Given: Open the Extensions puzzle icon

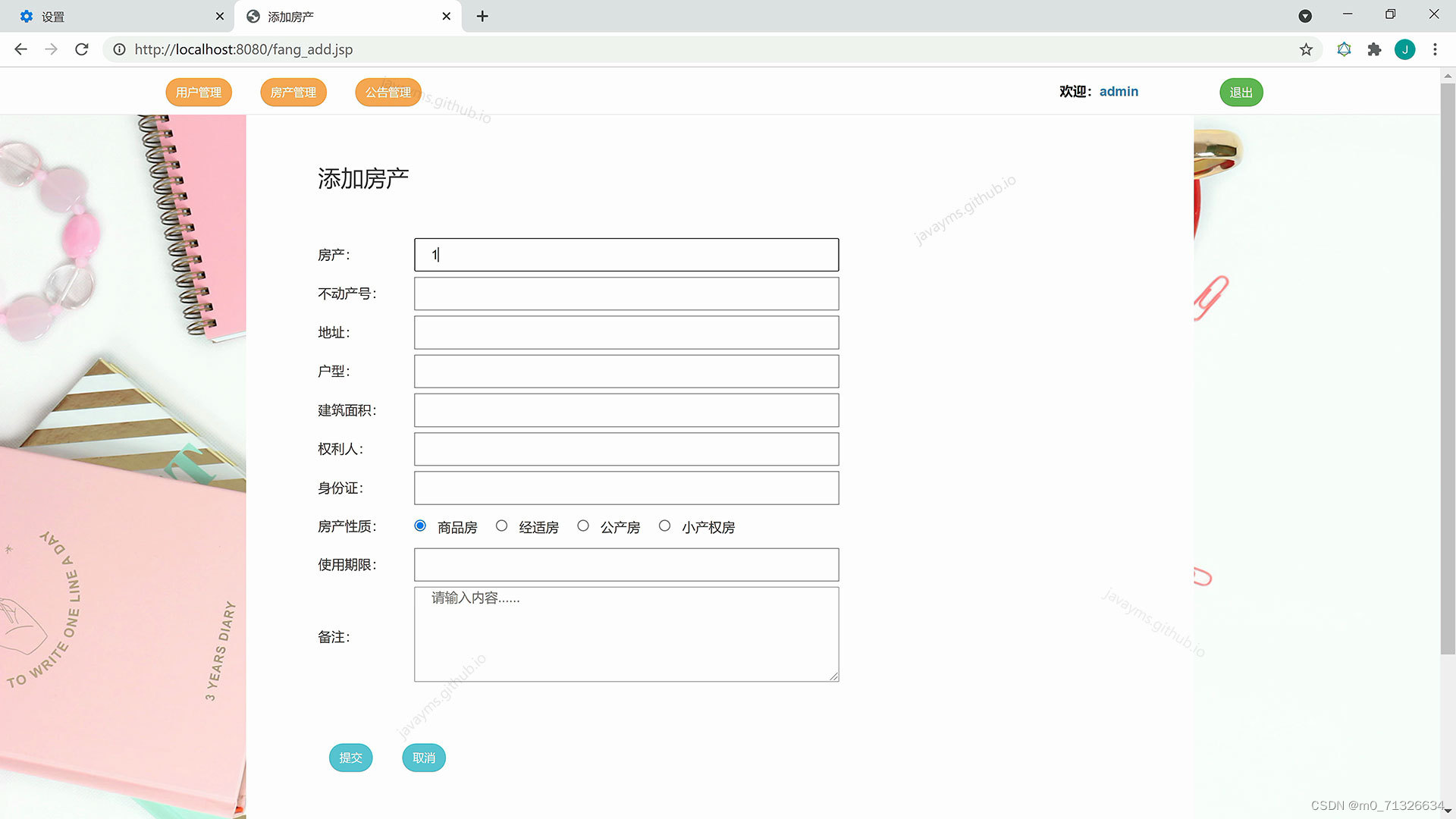Looking at the screenshot, I should pyautogui.click(x=1374, y=49).
